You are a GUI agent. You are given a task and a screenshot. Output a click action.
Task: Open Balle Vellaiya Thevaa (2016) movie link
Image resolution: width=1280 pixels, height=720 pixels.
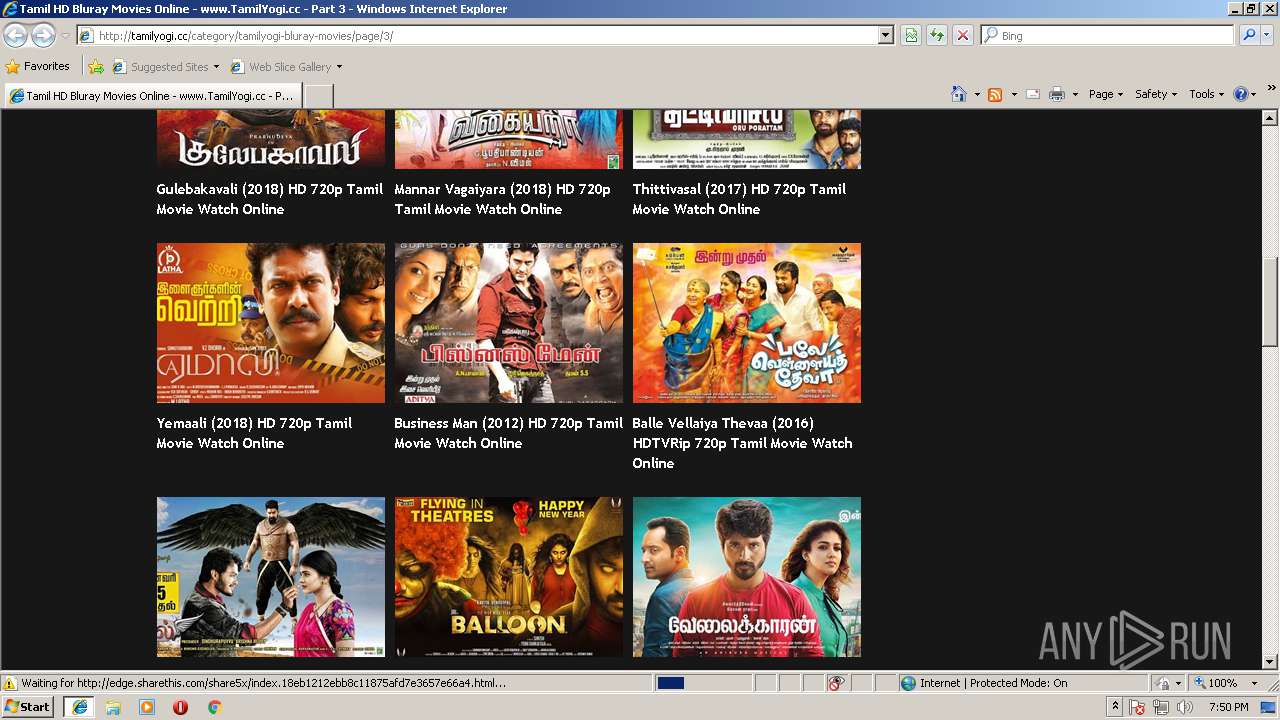coord(742,443)
